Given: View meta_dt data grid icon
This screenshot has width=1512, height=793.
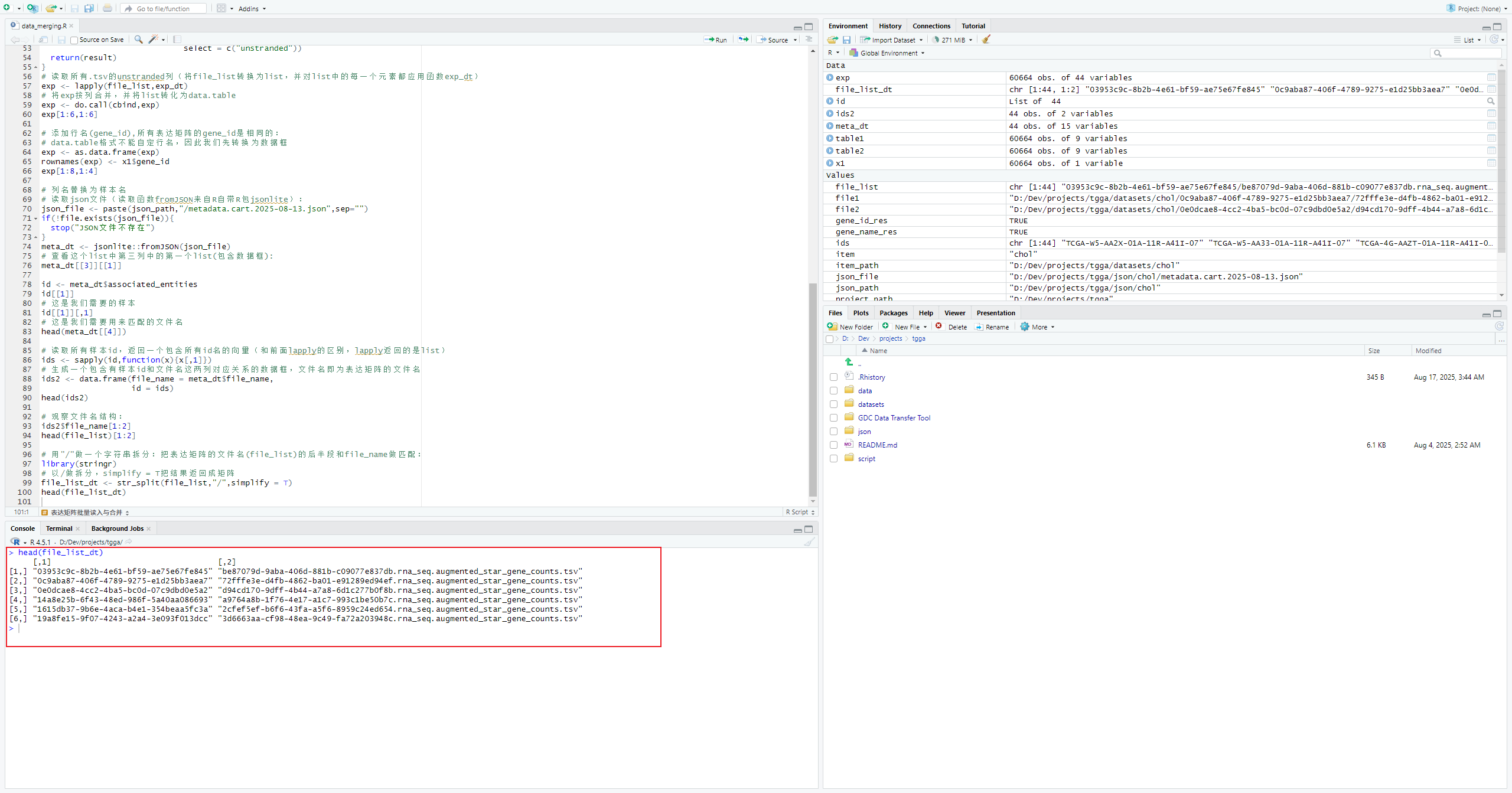Looking at the screenshot, I should pyautogui.click(x=1491, y=126).
